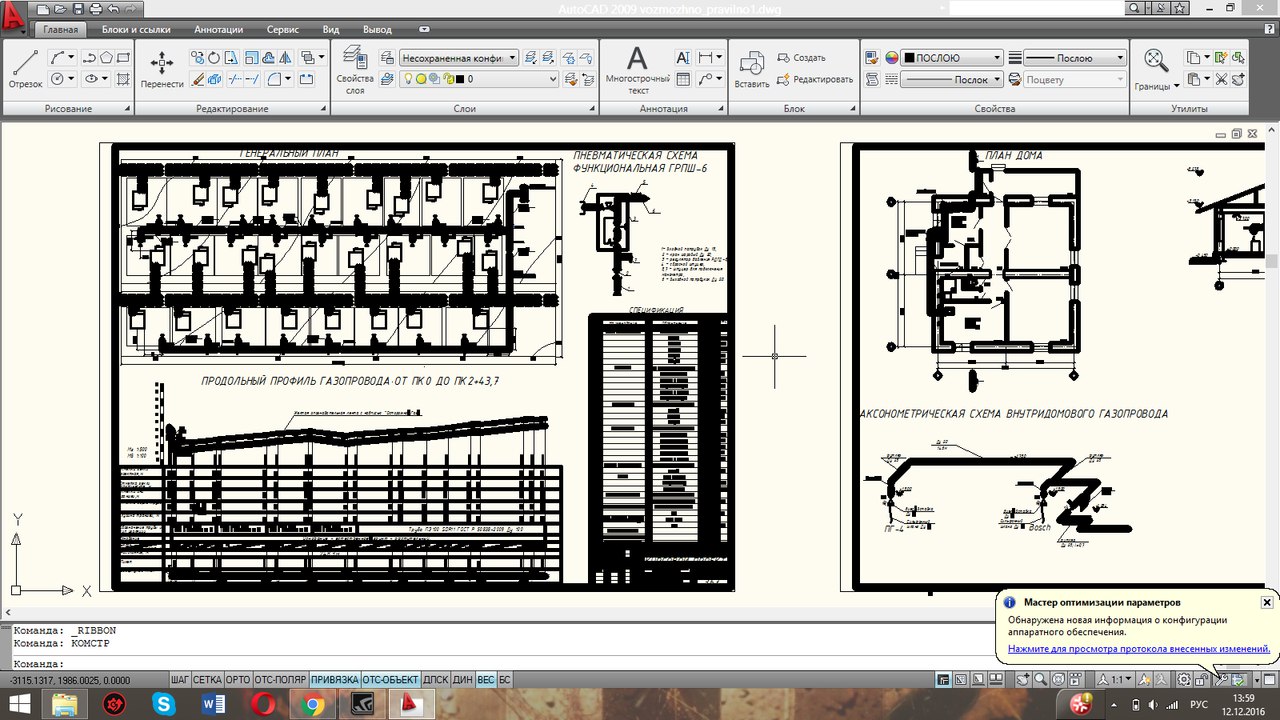Screen dimensions: 1280x720
Task: Select the Mirror tool in Редактирование
Action: [x=286, y=58]
